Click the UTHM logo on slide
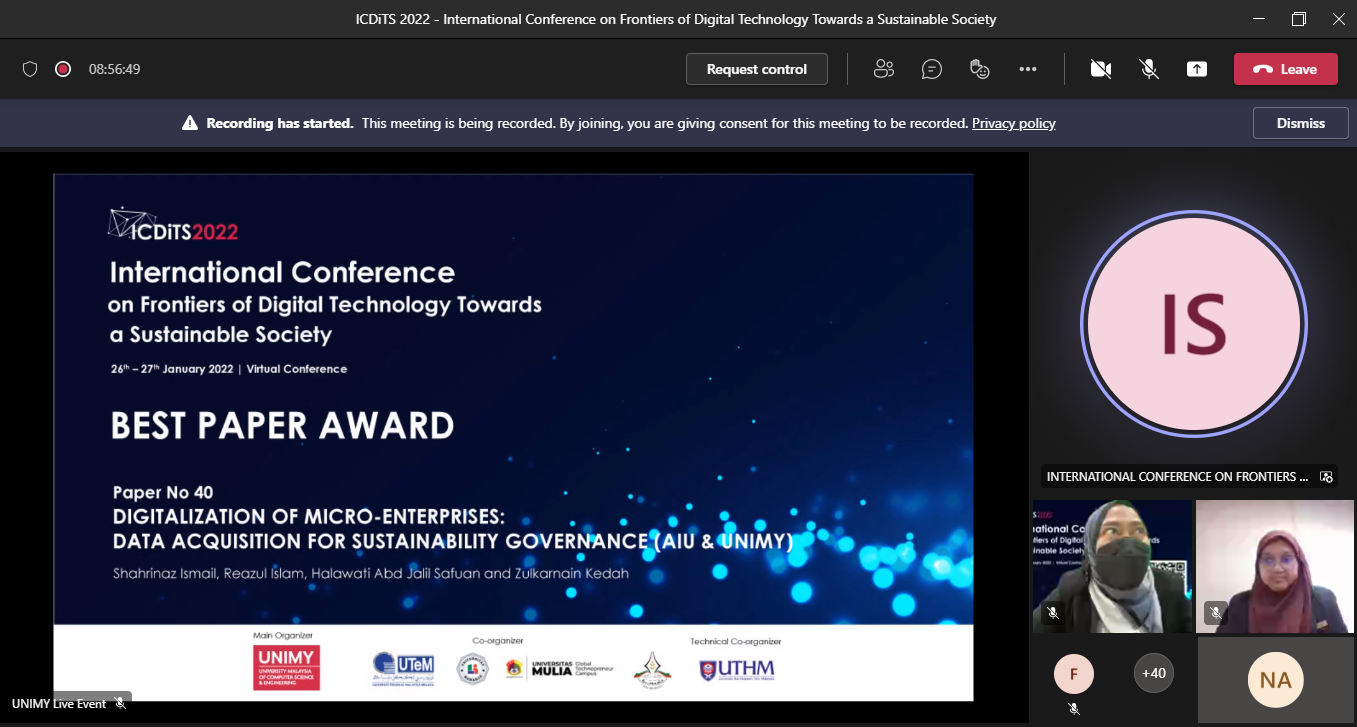This screenshot has width=1357, height=727. pyautogui.click(x=737, y=668)
